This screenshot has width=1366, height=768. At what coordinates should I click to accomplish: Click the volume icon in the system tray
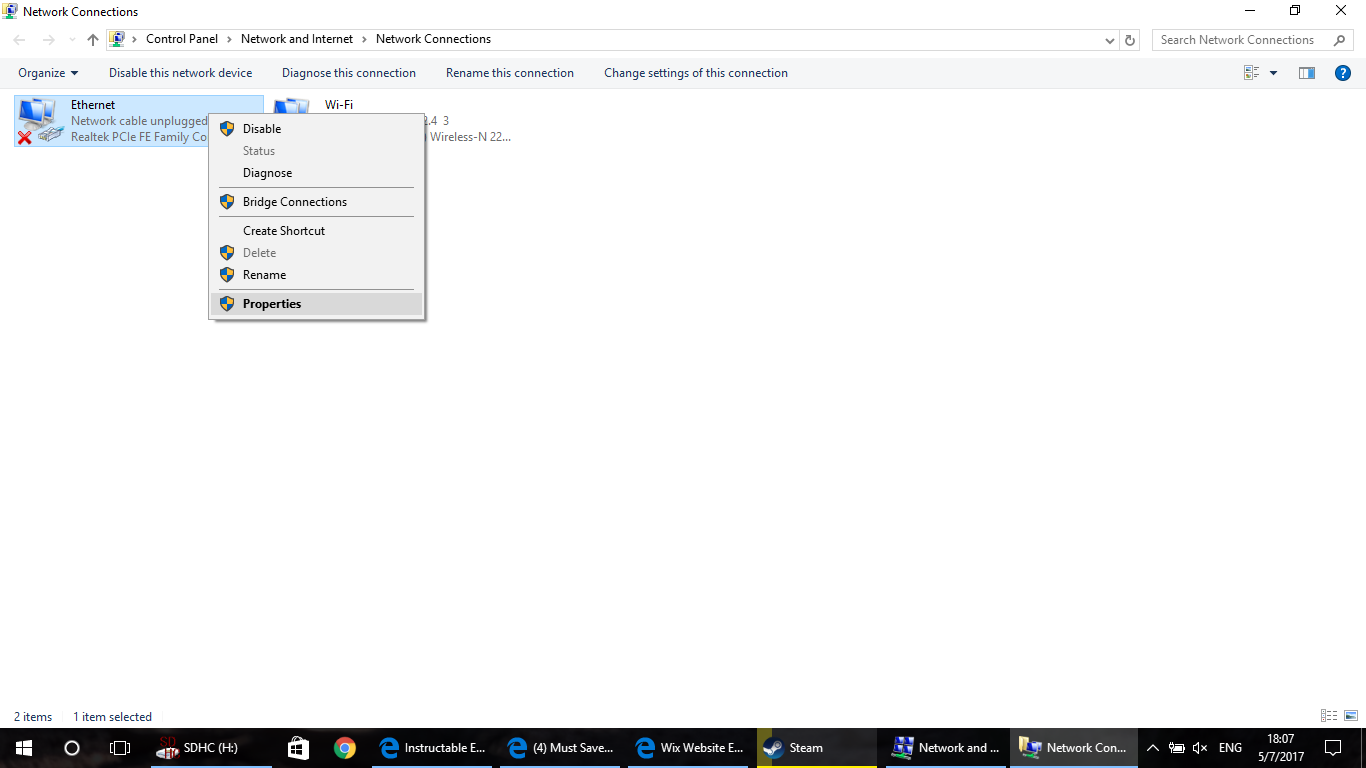1199,747
